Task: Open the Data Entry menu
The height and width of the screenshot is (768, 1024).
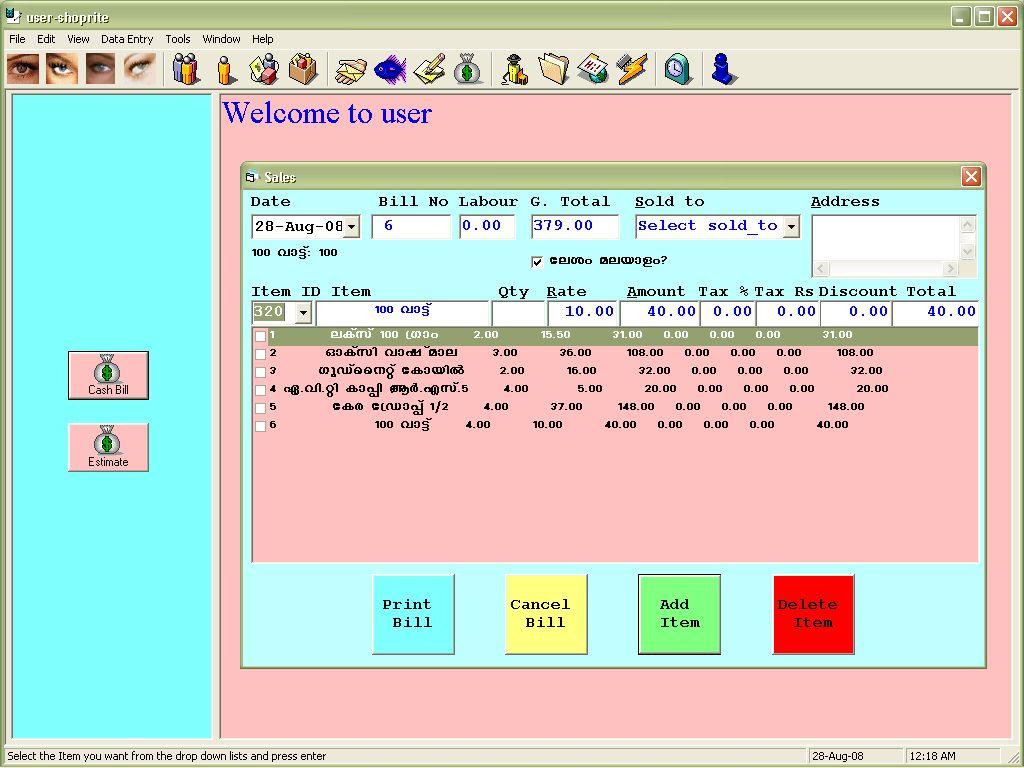Action: coord(127,39)
